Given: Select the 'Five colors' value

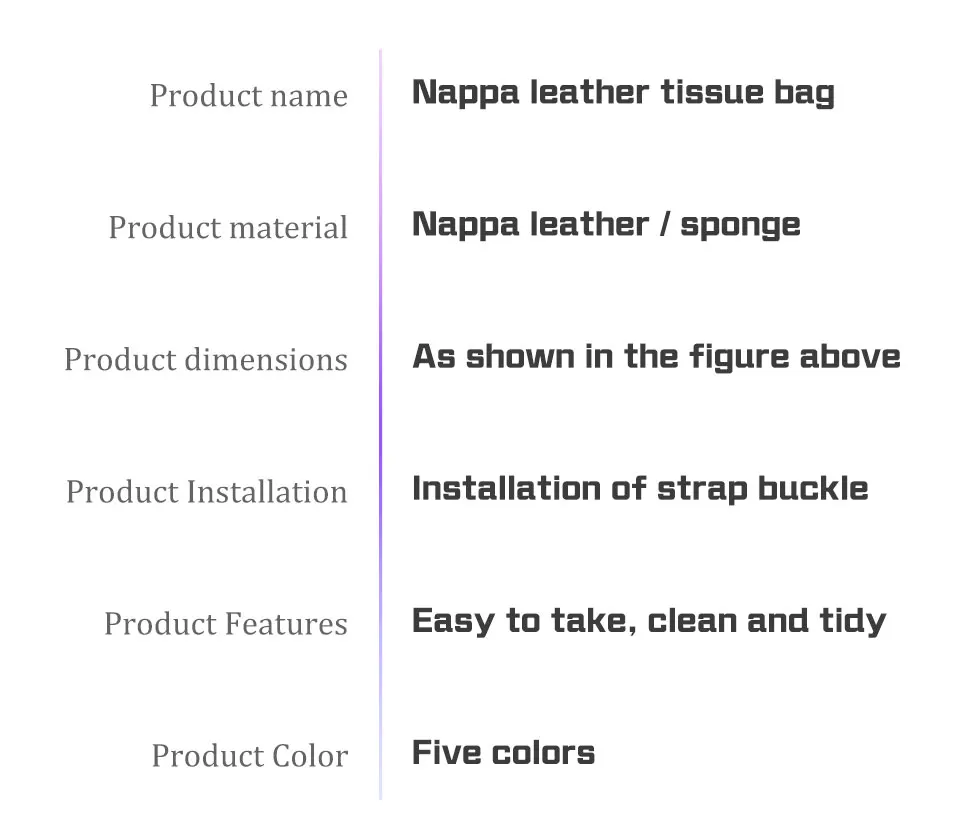Looking at the screenshot, I should click(503, 753).
